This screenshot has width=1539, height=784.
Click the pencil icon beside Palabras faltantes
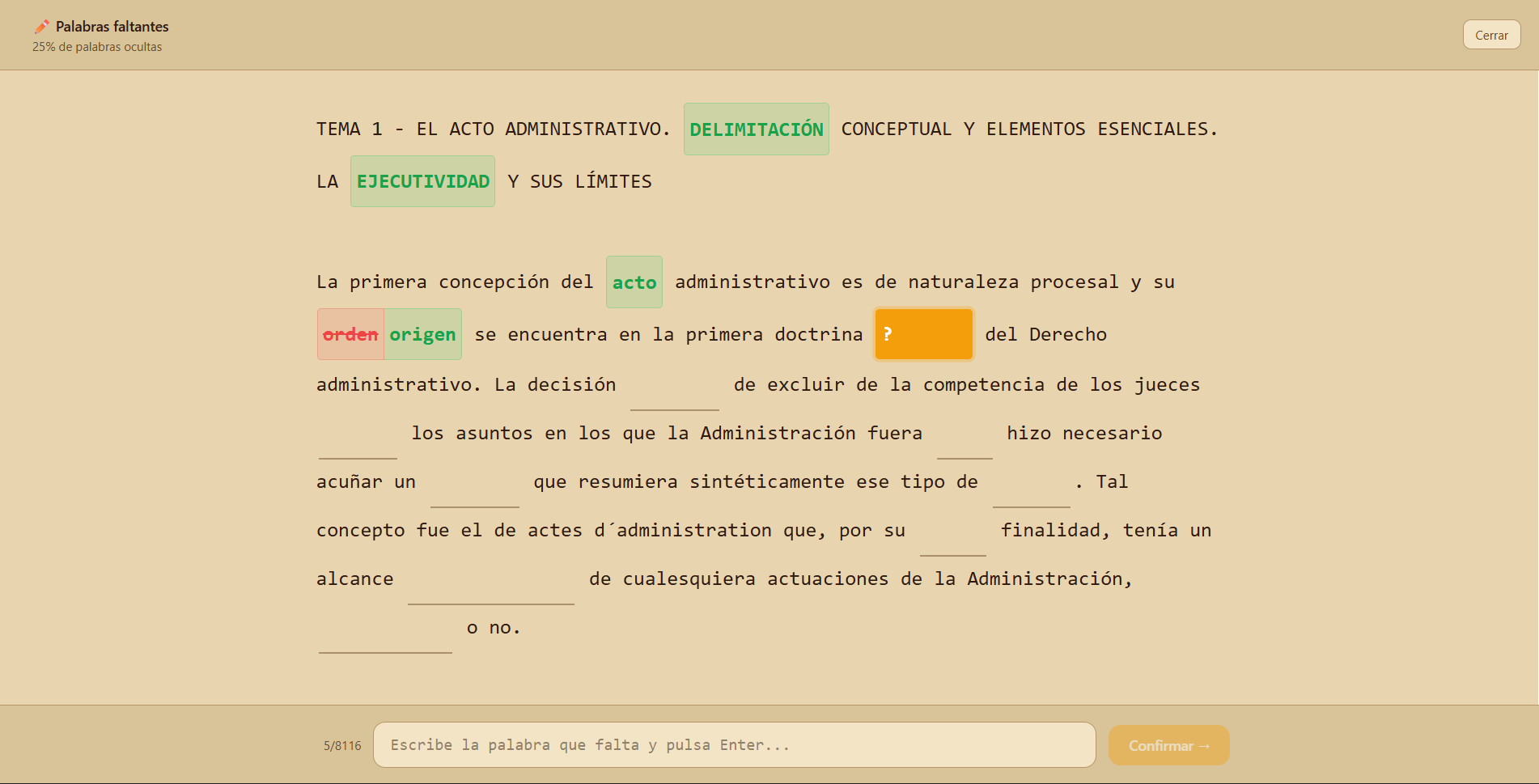coord(42,27)
